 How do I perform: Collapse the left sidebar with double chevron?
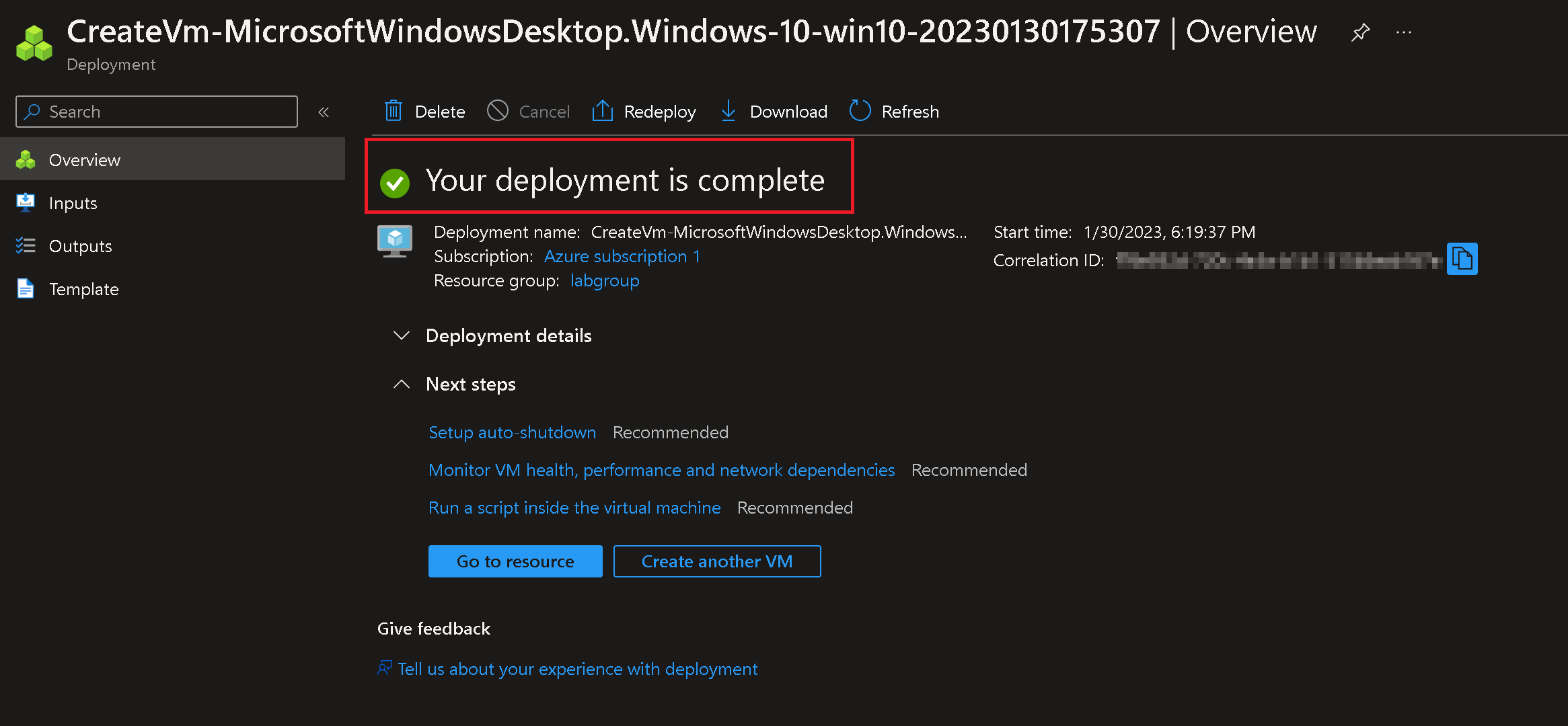pyautogui.click(x=324, y=112)
